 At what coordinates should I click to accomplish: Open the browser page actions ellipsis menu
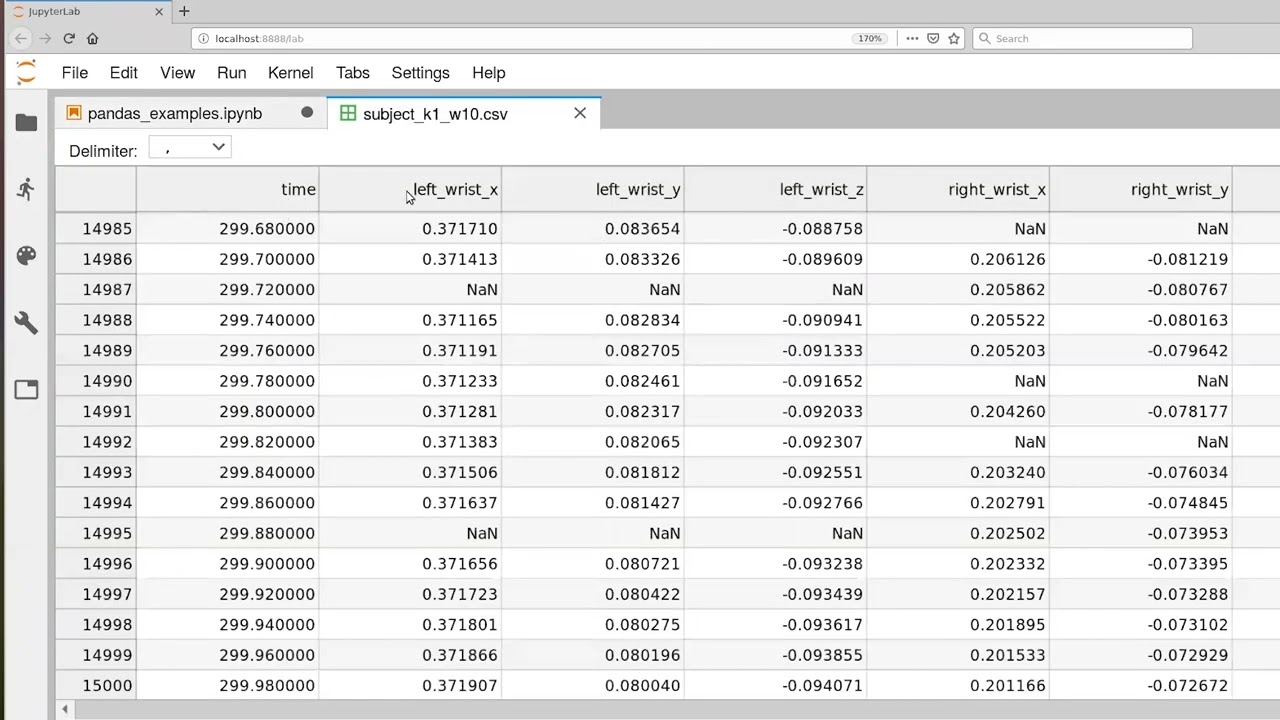912,38
